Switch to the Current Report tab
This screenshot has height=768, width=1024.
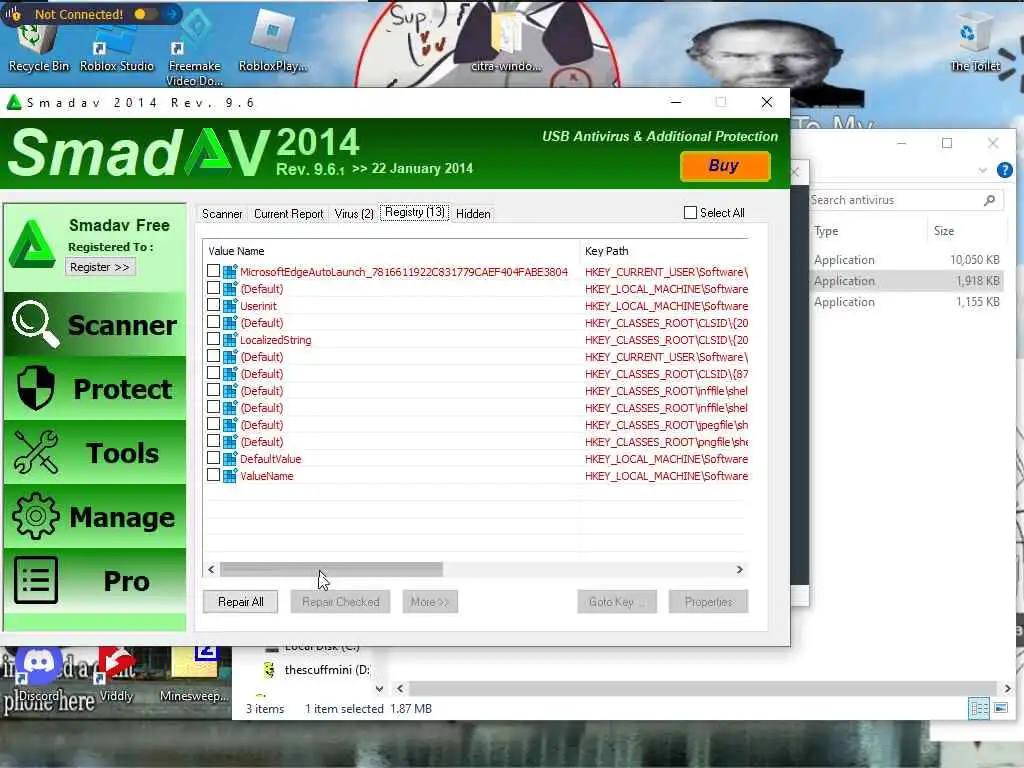tap(288, 214)
